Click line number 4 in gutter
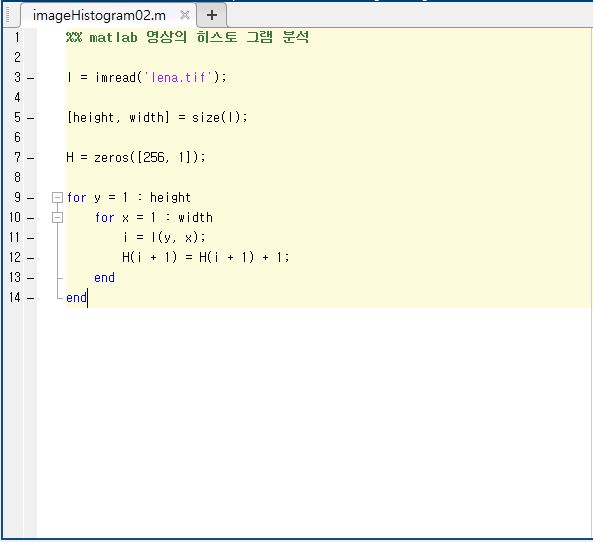This screenshot has width=593, height=542. pyautogui.click(x=17, y=98)
